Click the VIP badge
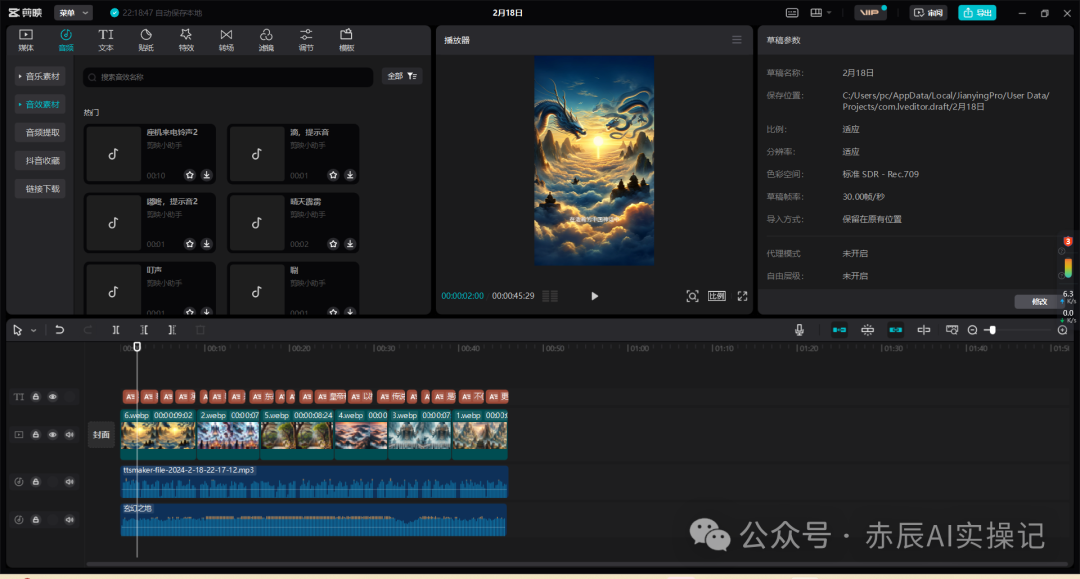 click(869, 12)
